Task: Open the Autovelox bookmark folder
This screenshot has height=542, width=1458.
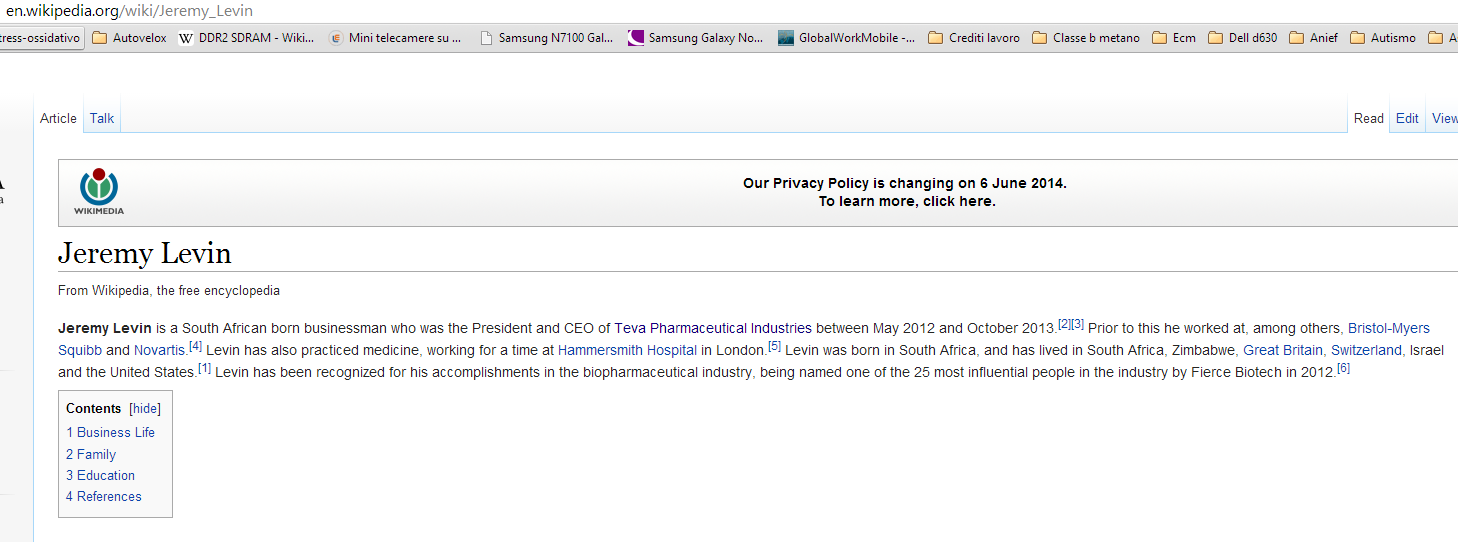Action: coord(129,38)
